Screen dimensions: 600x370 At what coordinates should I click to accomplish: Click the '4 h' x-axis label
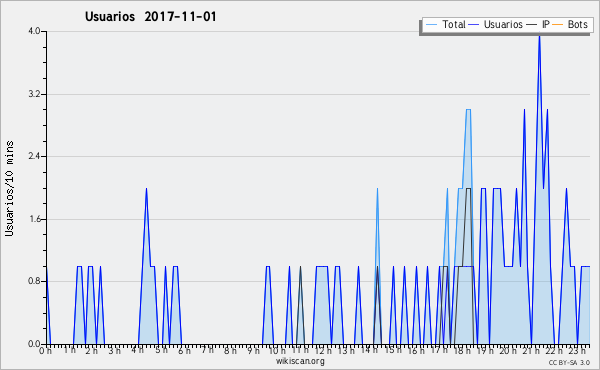point(137,350)
